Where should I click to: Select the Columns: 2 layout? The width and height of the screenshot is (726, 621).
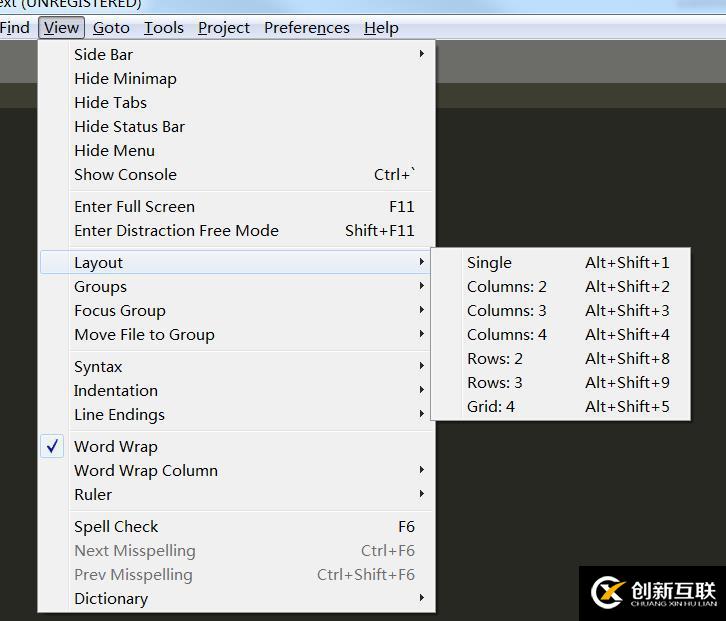[561, 287]
